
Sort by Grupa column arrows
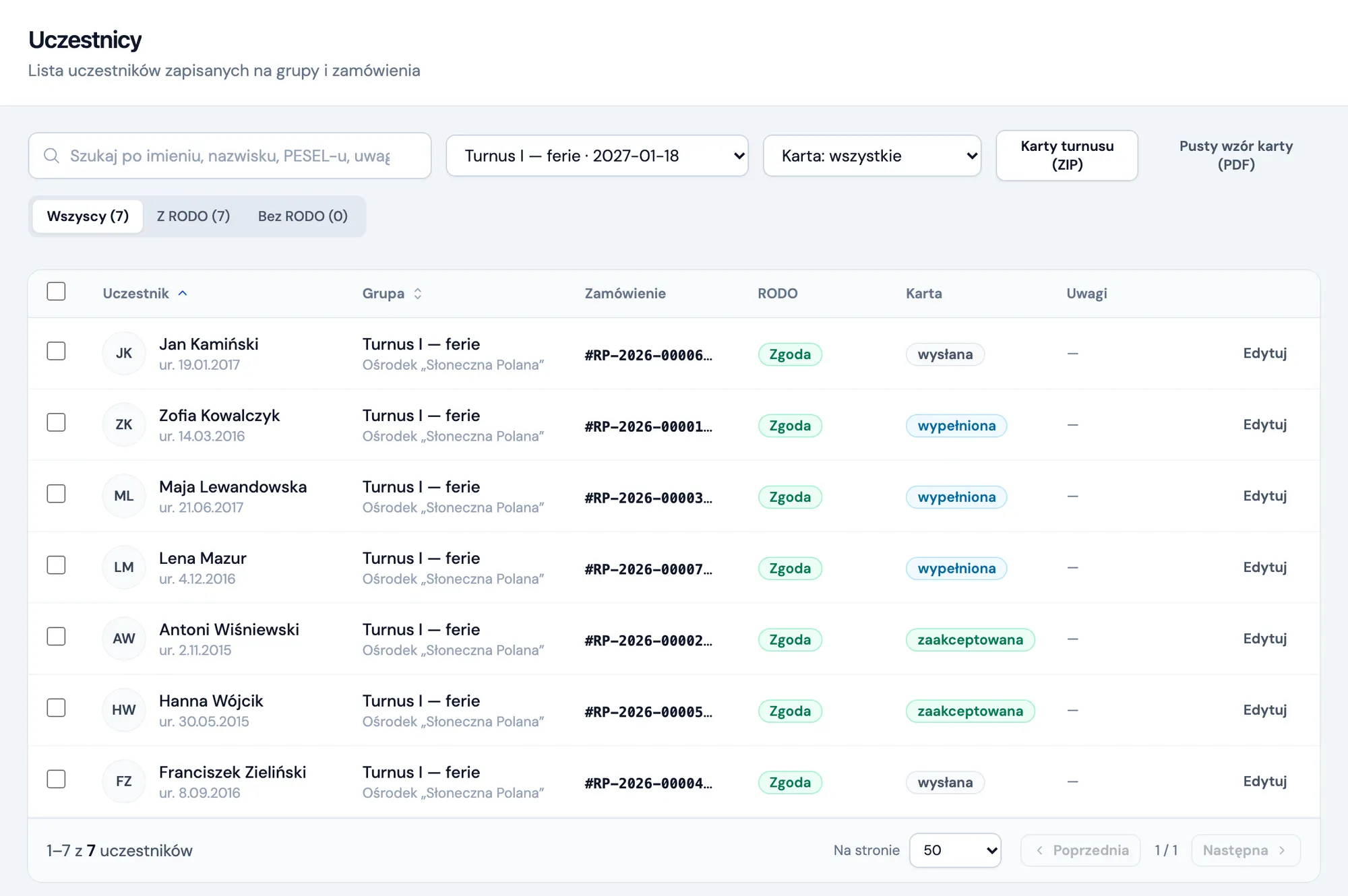418,294
